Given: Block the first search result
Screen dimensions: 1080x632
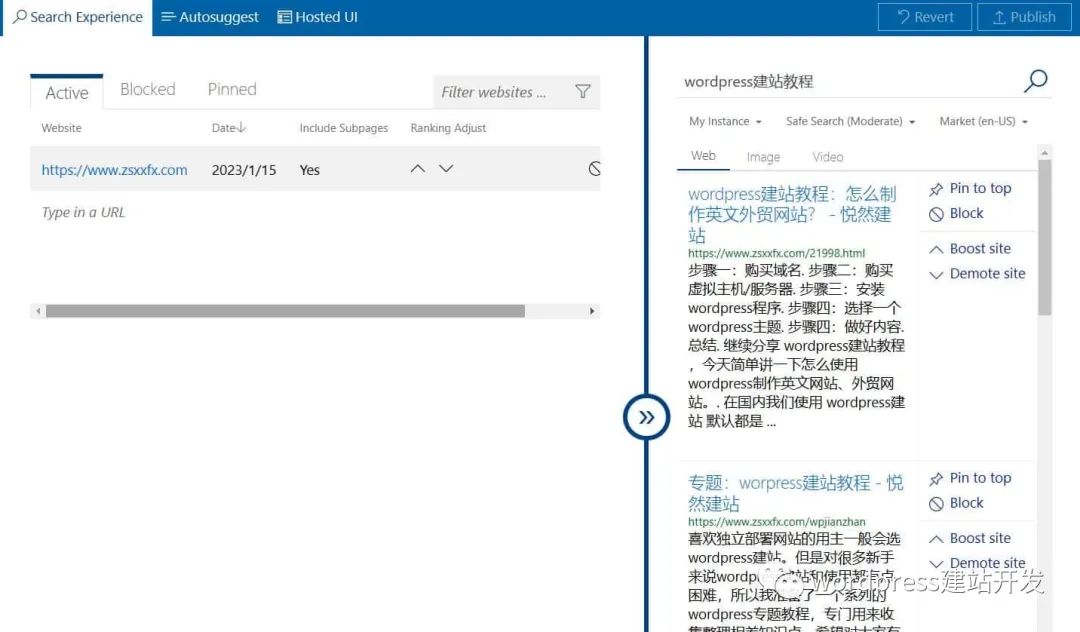Looking at the screenshot, I should tap(956, 213).
